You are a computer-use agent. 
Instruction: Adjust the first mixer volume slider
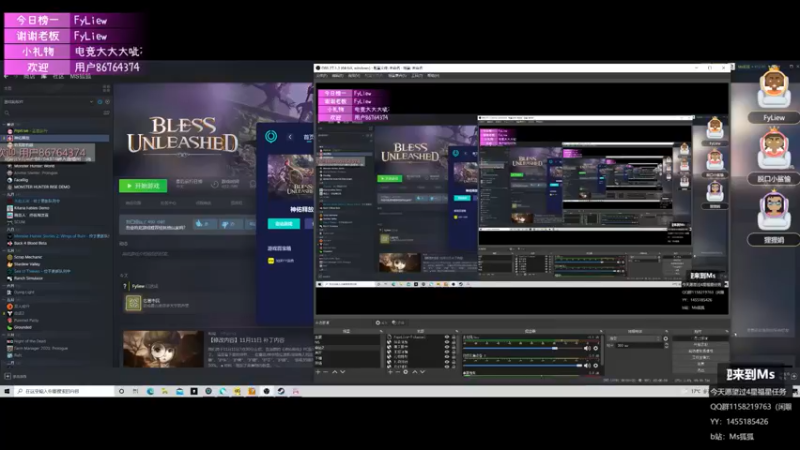point(523,348)
